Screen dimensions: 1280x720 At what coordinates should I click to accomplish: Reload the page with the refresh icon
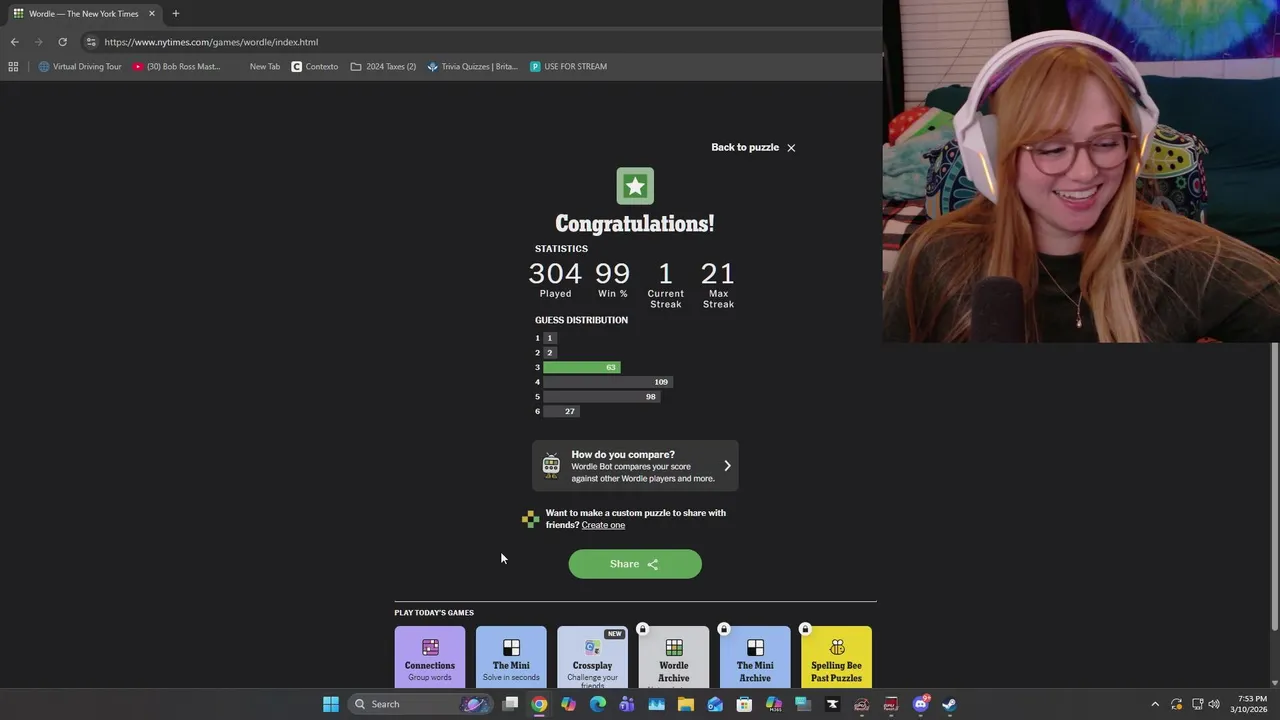(62, 42)
